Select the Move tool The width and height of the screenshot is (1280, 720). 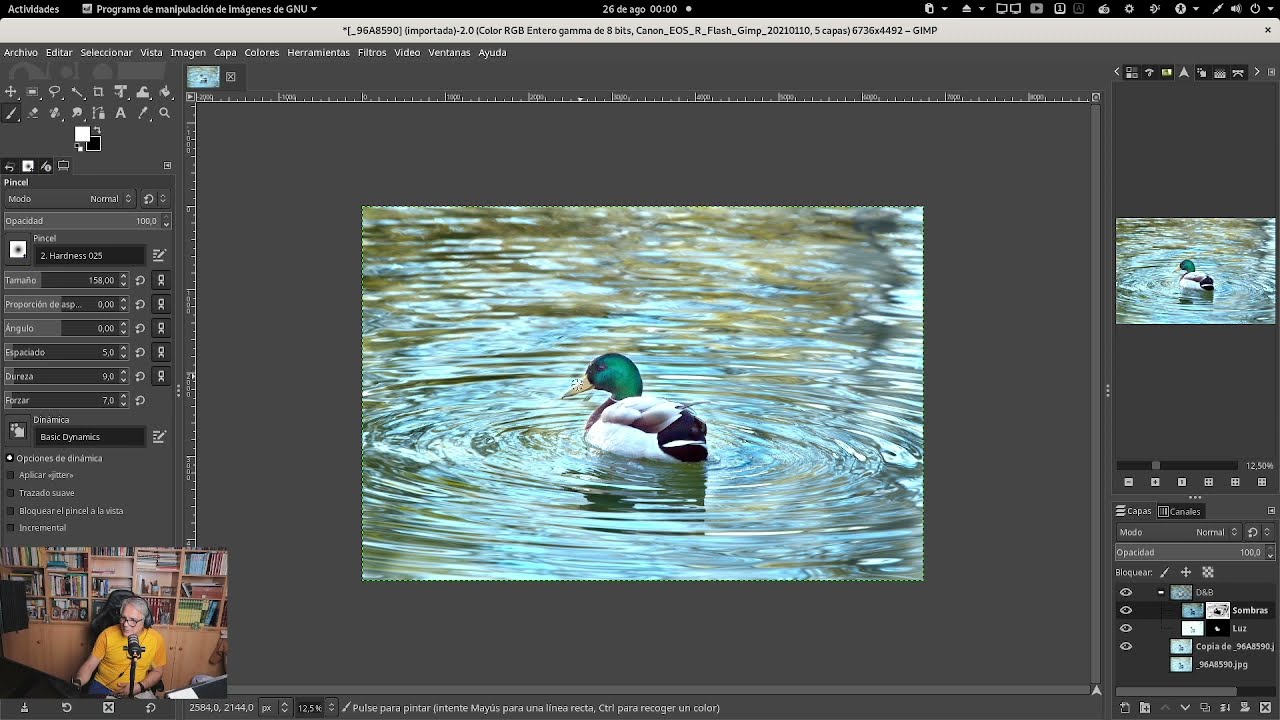pyautogui.click(x=11, y=92)
